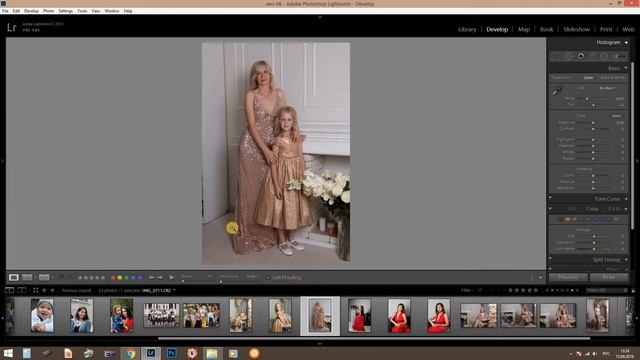Open the Develop menu in menu bar

31,11
